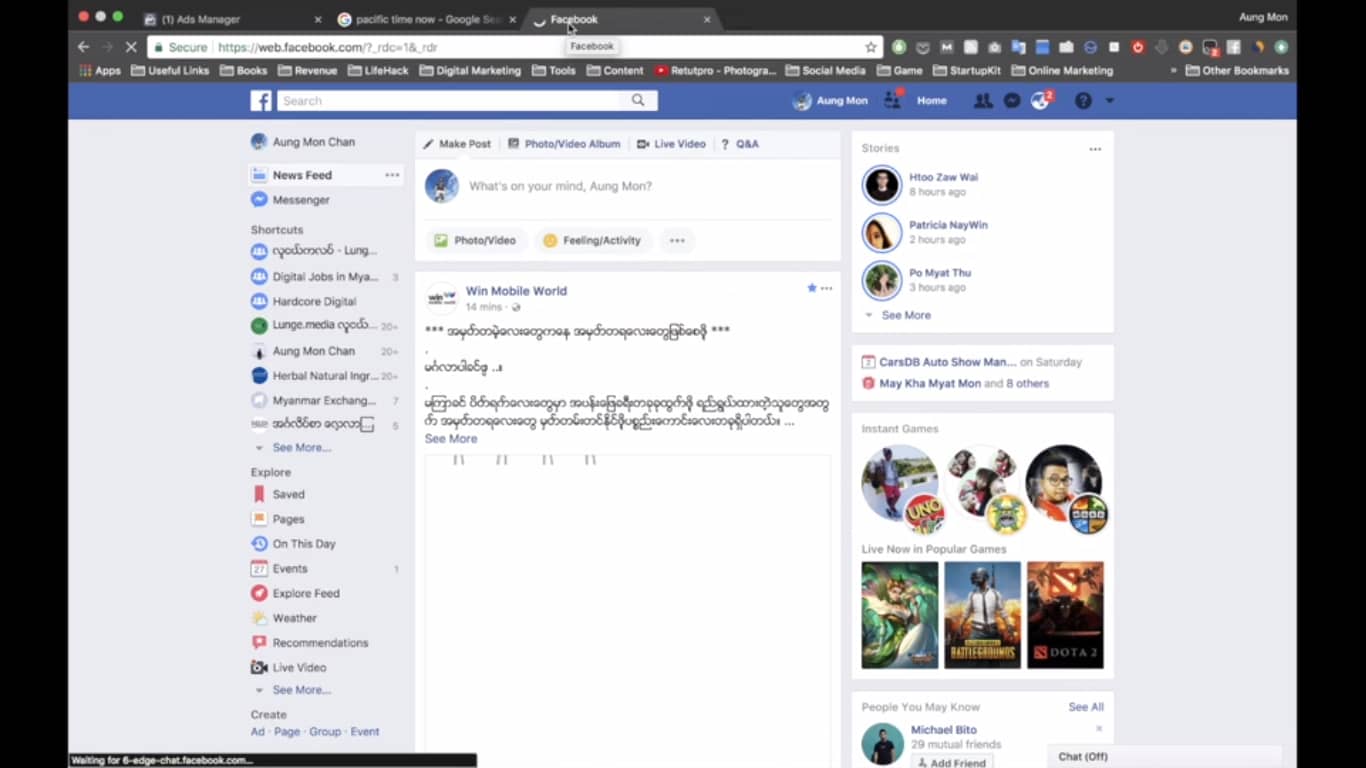Click See More on the post text
1366x768 pixels.
[451, 439]
